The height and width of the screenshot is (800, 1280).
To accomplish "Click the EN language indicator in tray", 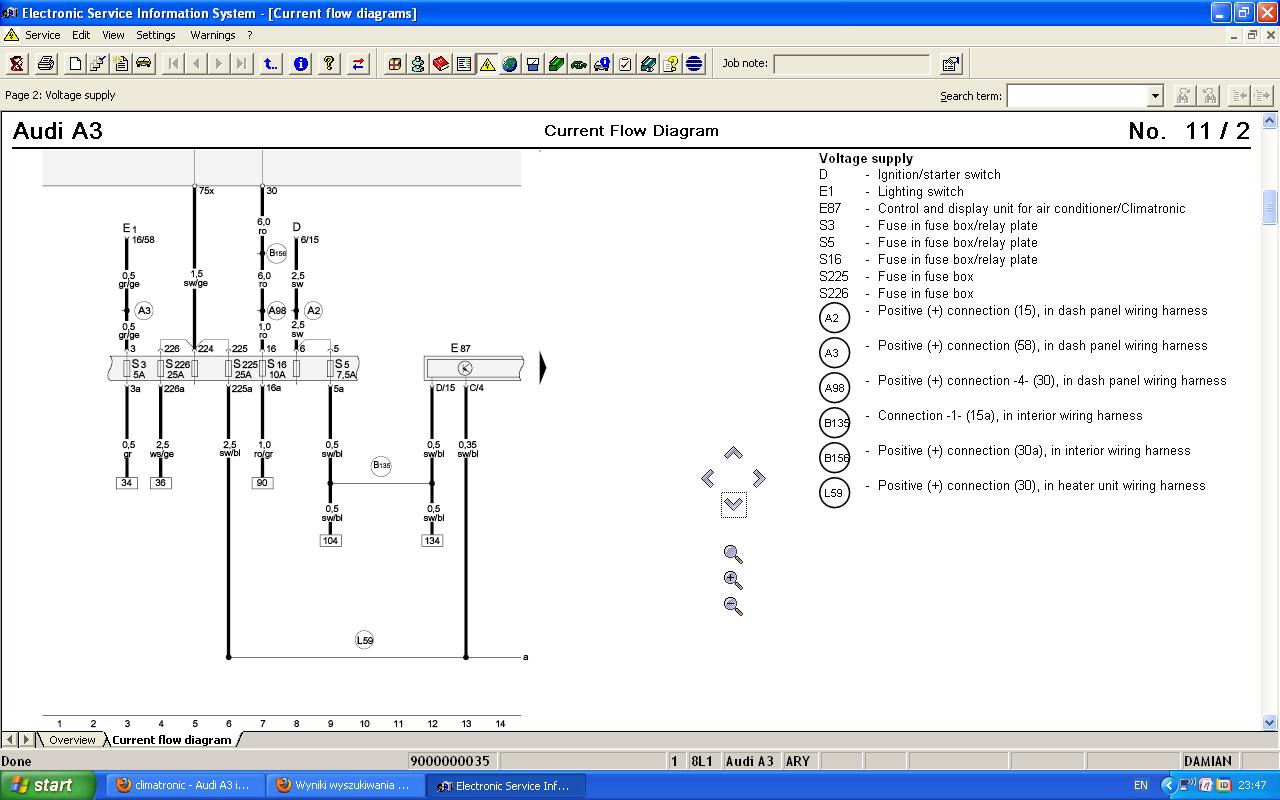I will tap(1141, 786).
